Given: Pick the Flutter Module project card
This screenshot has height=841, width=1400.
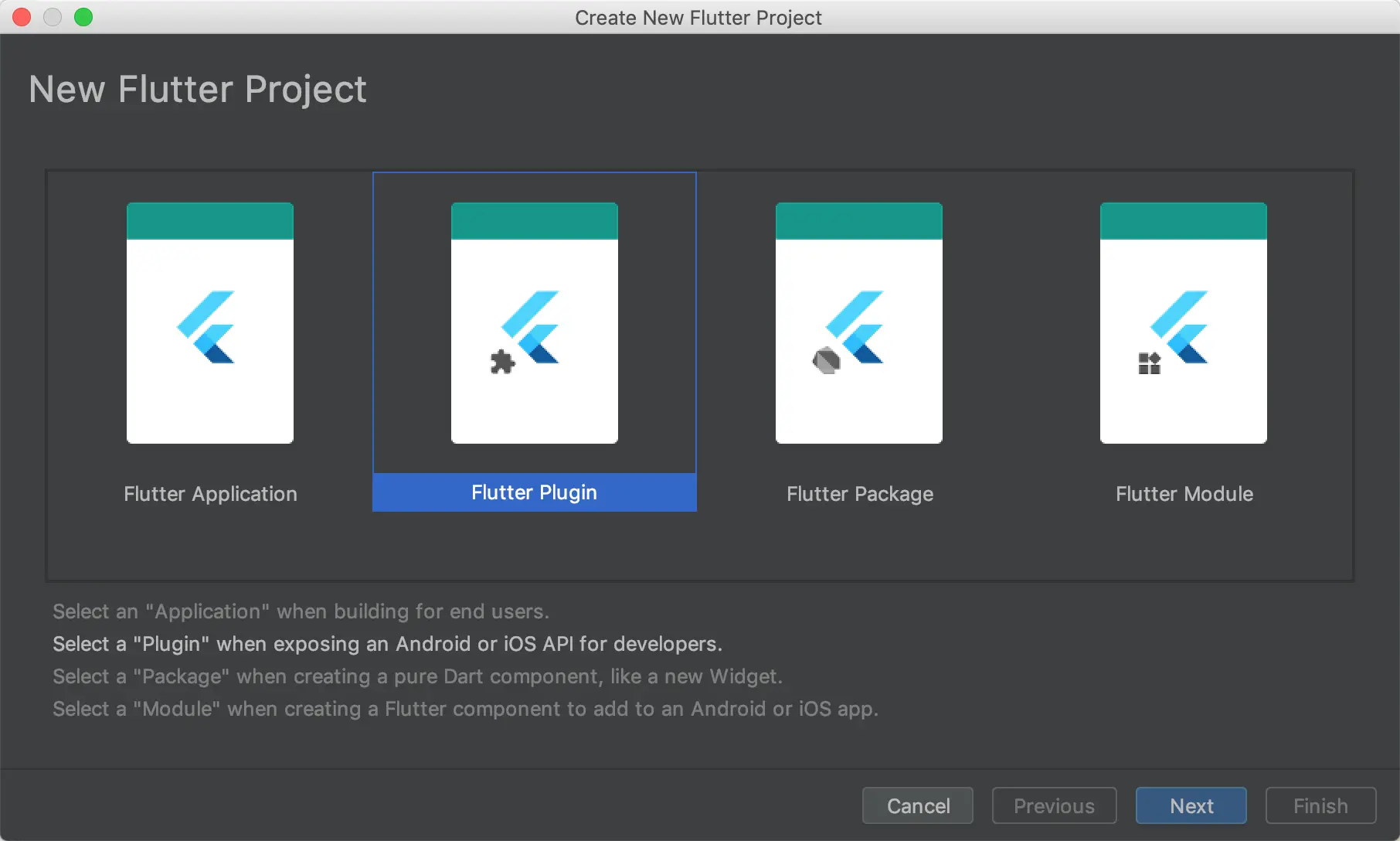Looking at the screenshot, I should pos(1183,322).
